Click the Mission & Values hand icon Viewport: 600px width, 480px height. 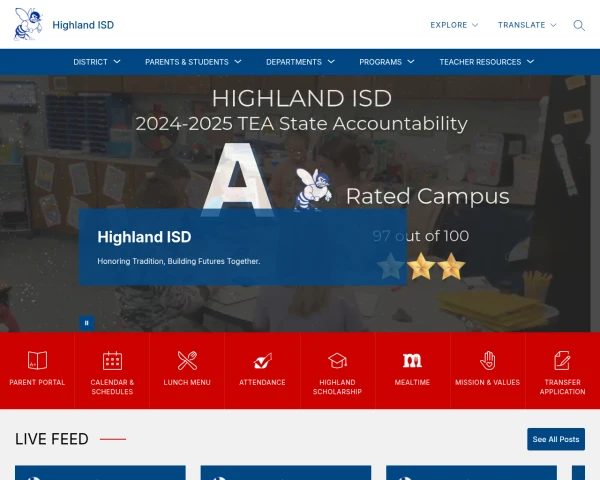(x=488, y=361)
